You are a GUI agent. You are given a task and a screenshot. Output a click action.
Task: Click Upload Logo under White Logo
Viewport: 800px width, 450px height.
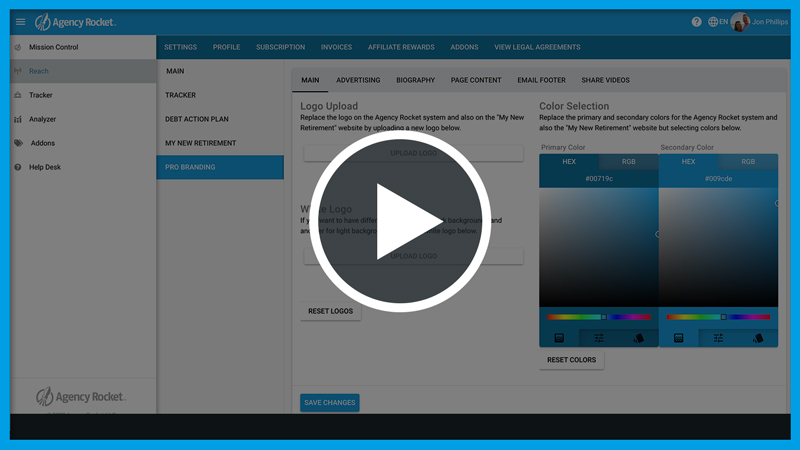pyautogui.click(x=413, y=256)
